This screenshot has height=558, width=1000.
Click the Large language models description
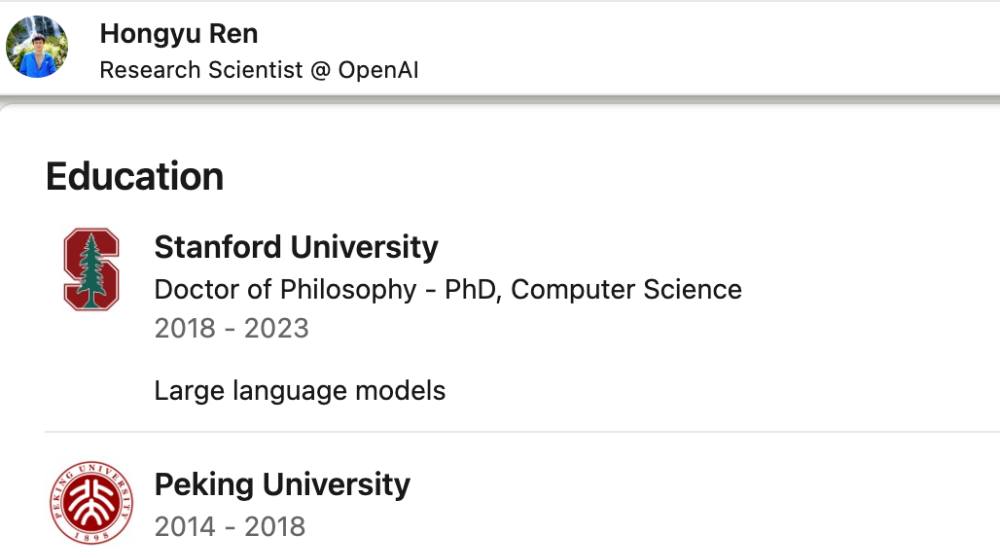300,391
